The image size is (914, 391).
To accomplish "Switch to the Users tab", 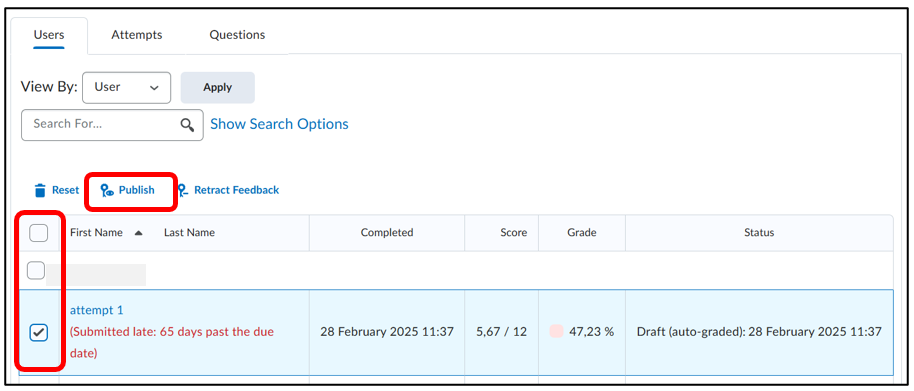I will click(x=49, y=35).
